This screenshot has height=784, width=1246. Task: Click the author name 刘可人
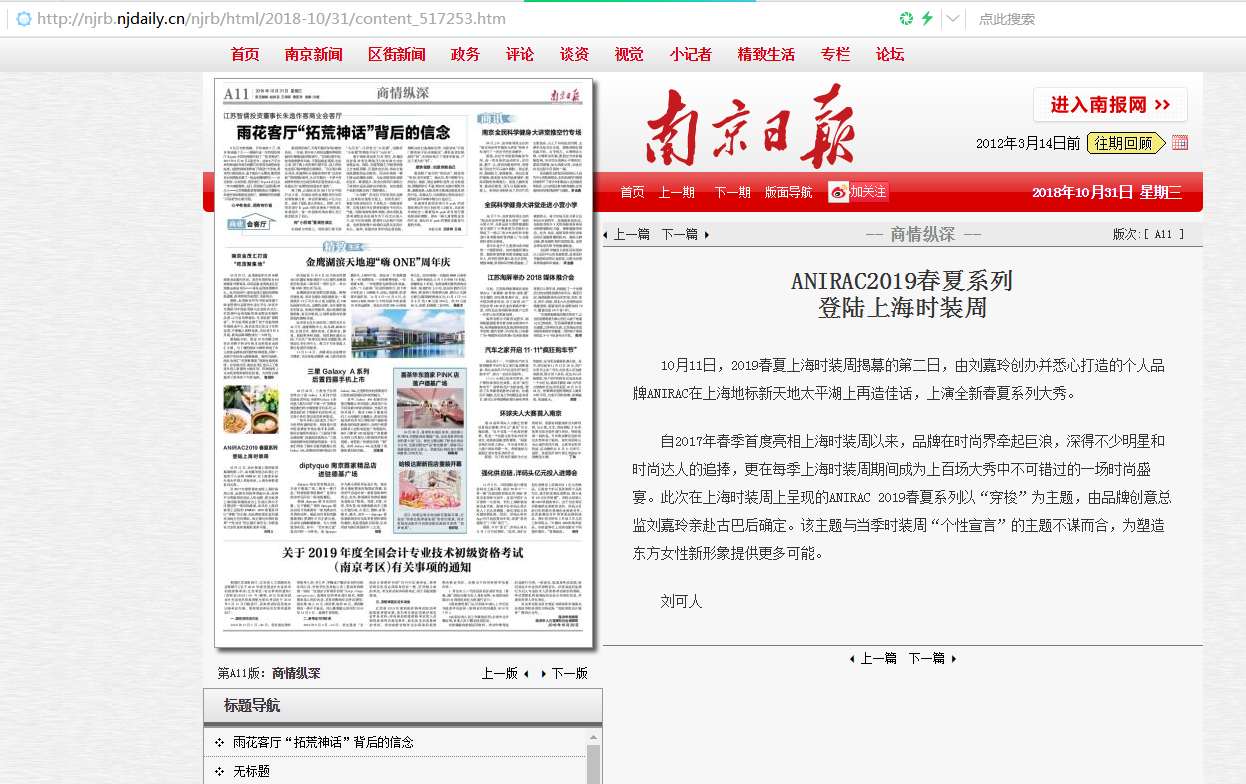click(682, 601)
